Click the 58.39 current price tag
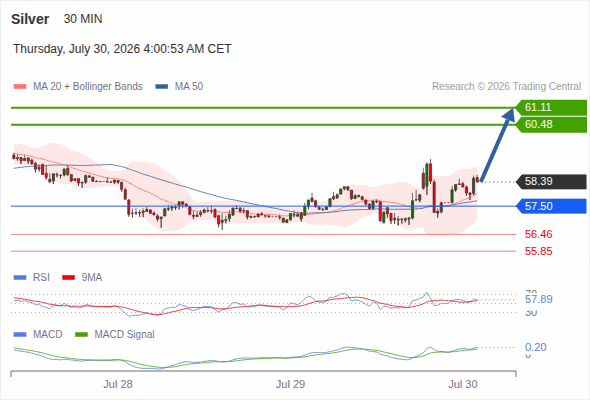 pyautogui.click(x=551, y=181)
